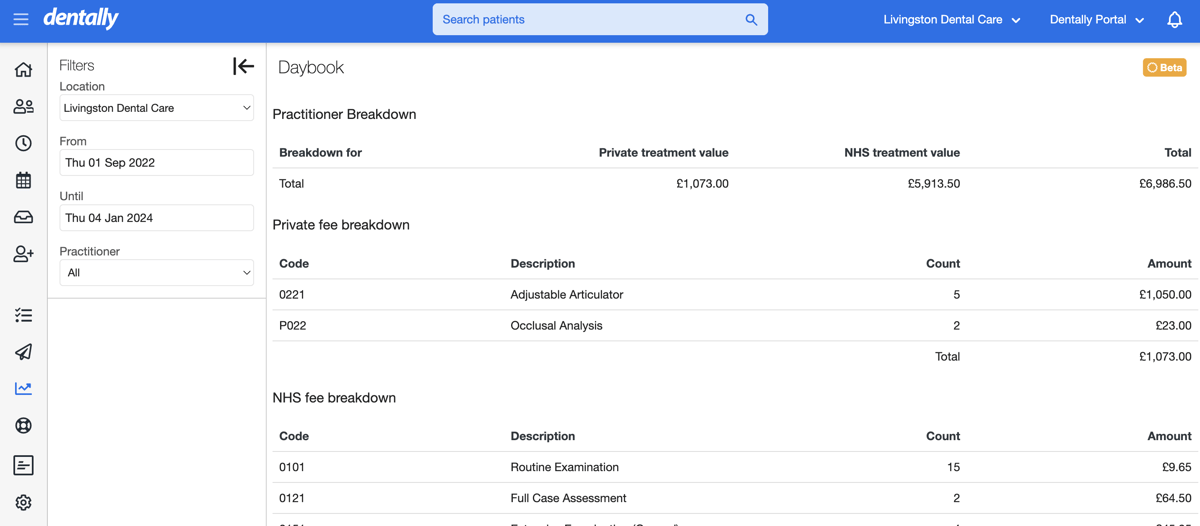Click the add patient icon
The height and width of the screenshot is (526, 1200).
23,254
